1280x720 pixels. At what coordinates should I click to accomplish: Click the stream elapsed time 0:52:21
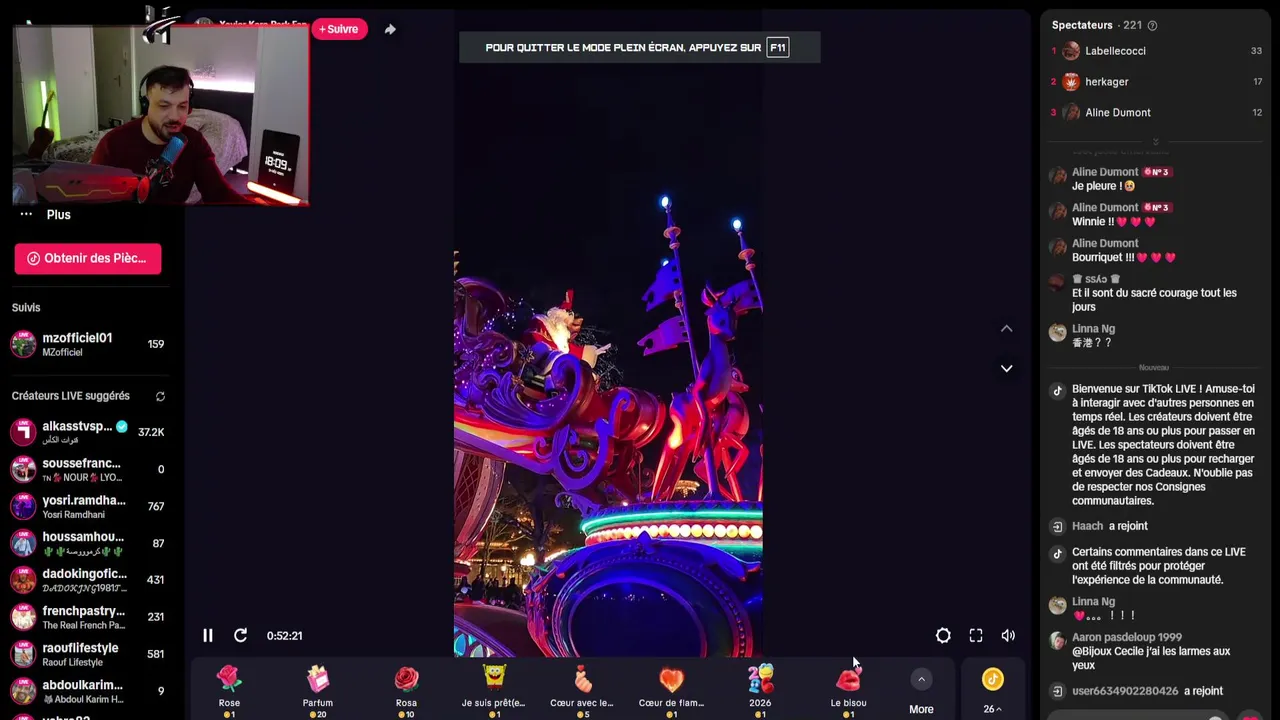284,636
